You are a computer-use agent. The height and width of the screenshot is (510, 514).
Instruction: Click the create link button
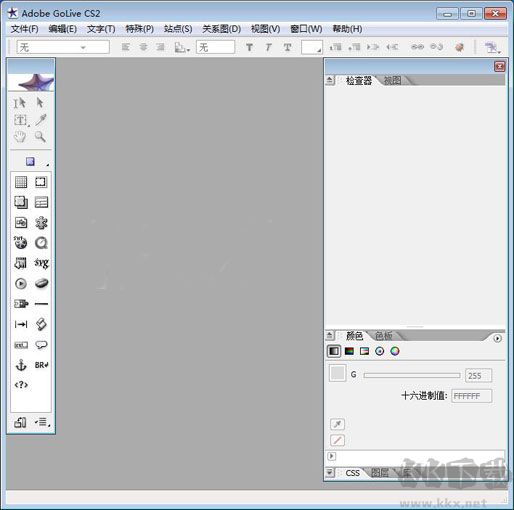tap(417, 47)
